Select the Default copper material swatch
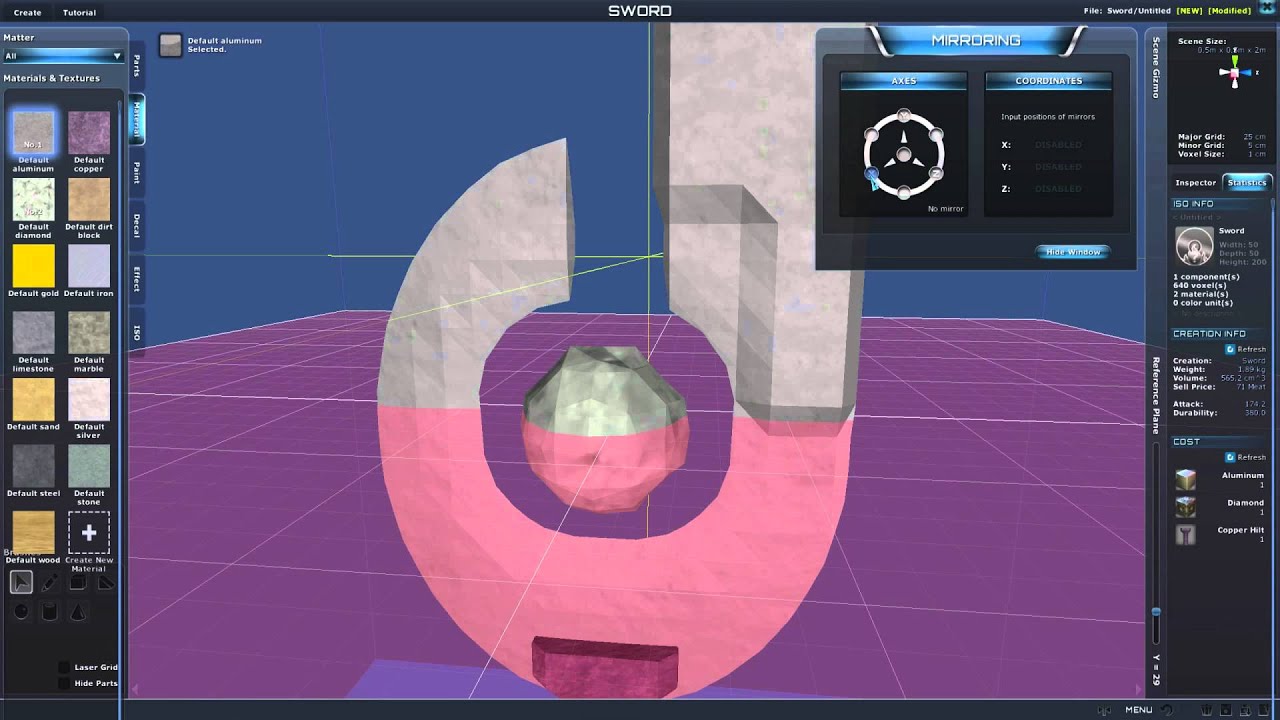This screenshot has height=720, width=1280. click(89, 132)
